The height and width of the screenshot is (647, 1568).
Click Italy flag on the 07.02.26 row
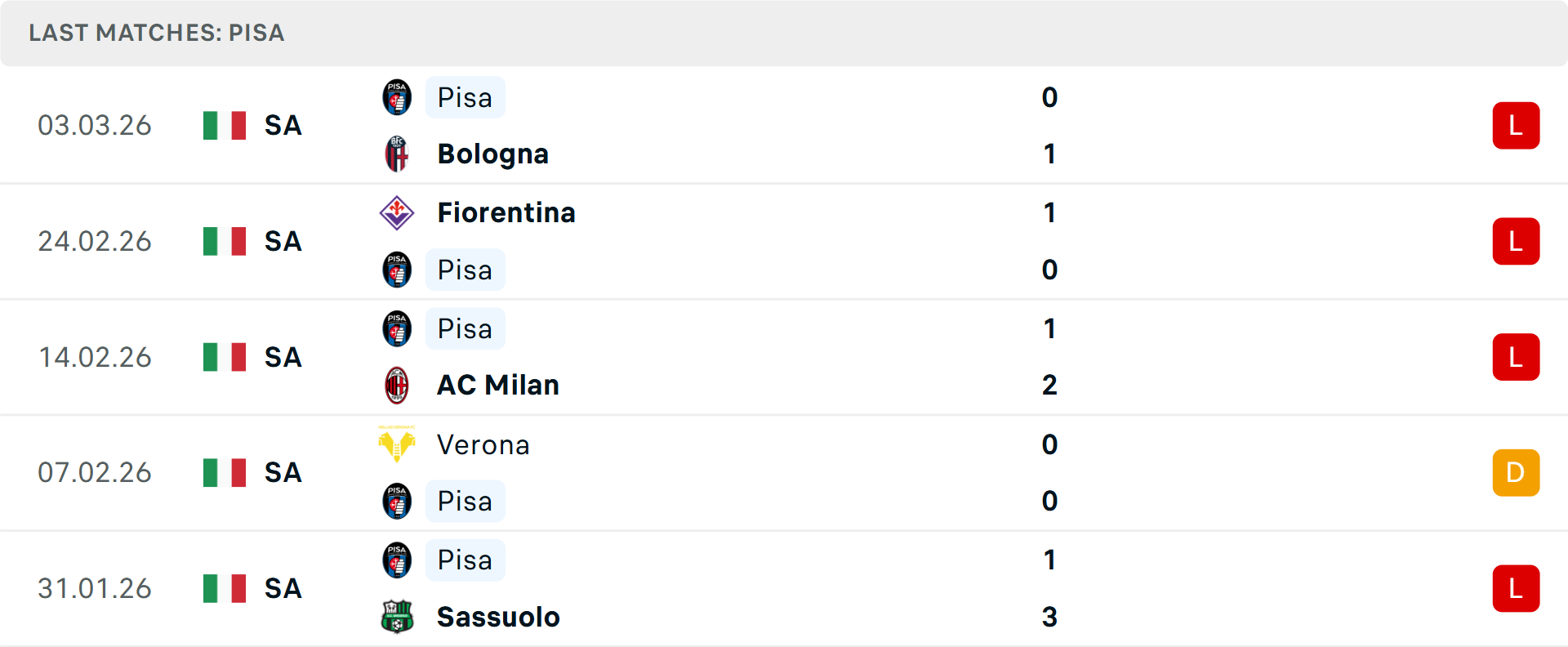225,472
